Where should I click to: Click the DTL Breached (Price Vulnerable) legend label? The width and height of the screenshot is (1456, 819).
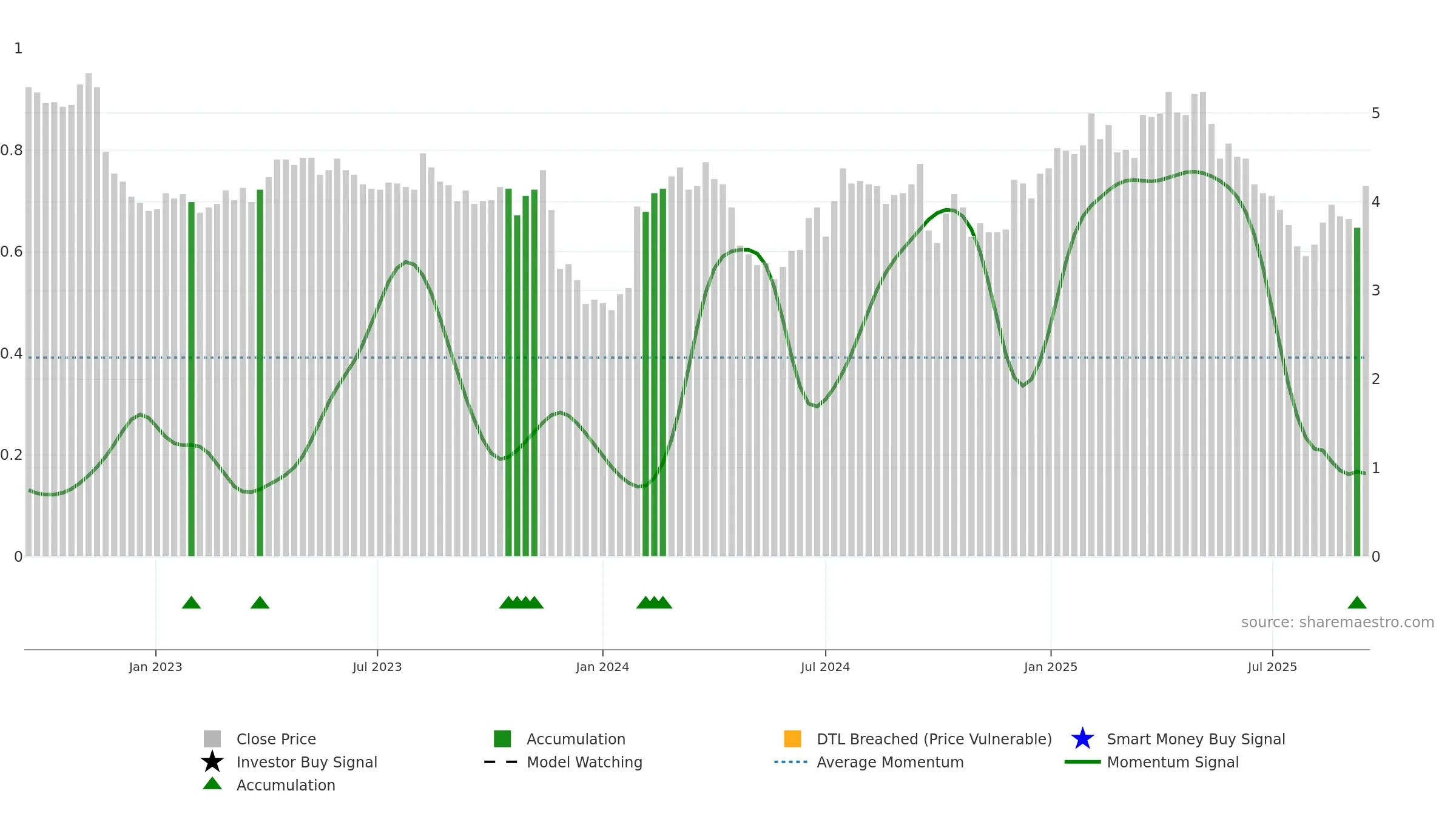tap(934, 739)
